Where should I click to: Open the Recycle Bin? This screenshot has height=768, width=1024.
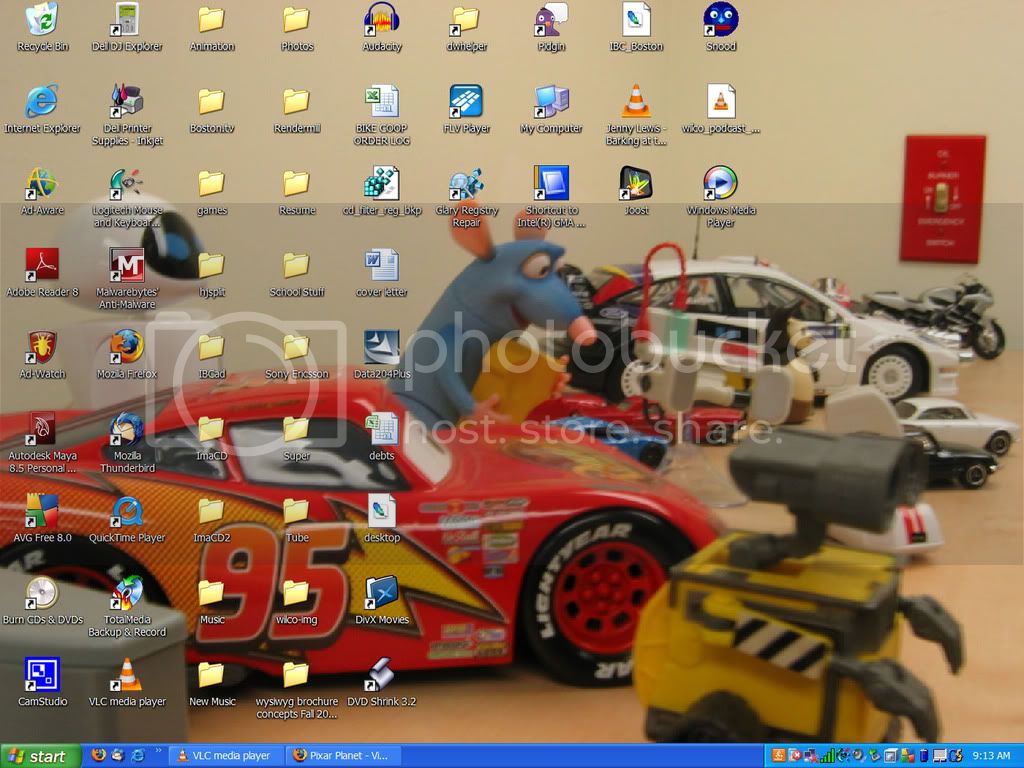pos(41,20)
